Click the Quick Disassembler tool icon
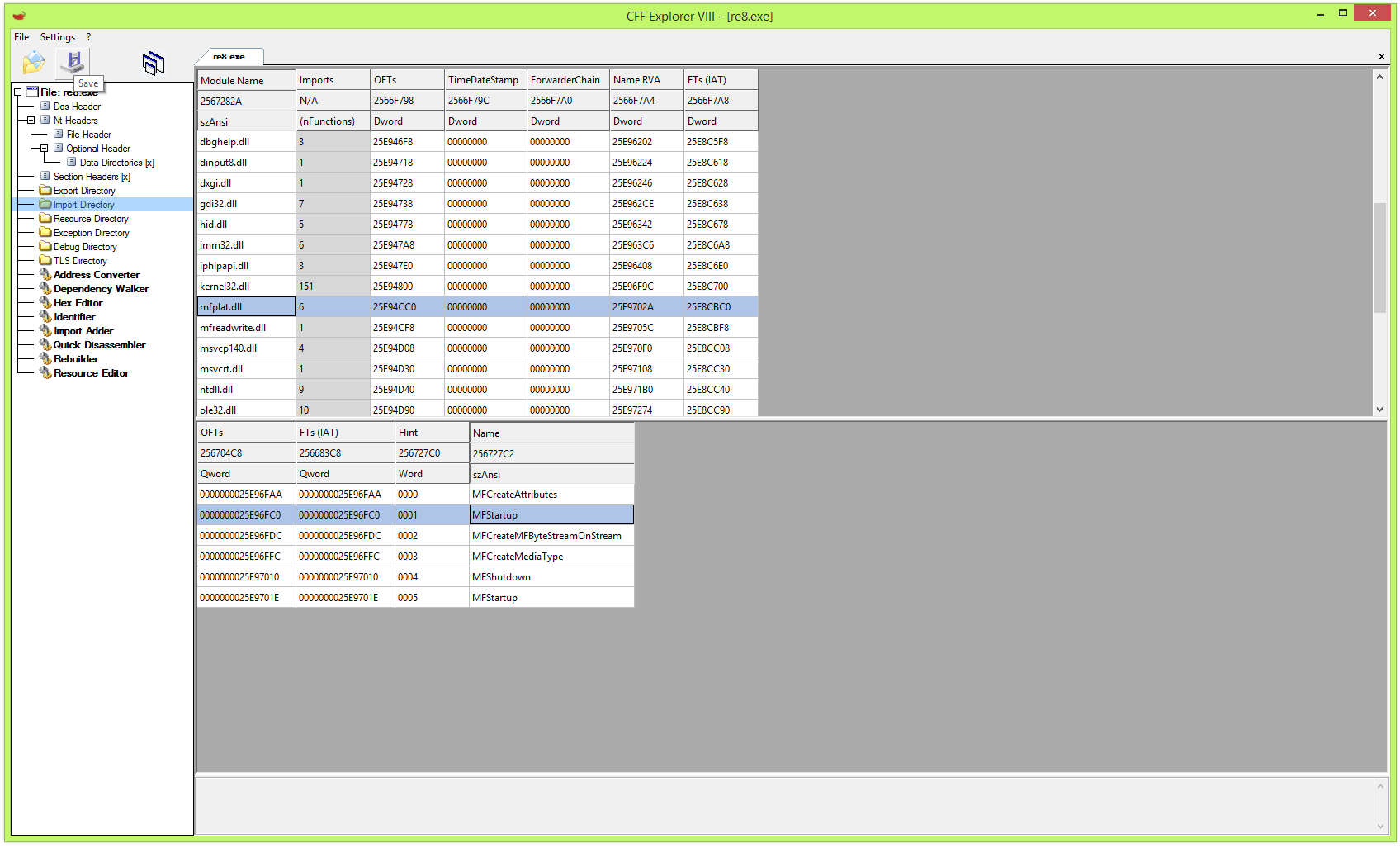 click(x=45, y=344)
